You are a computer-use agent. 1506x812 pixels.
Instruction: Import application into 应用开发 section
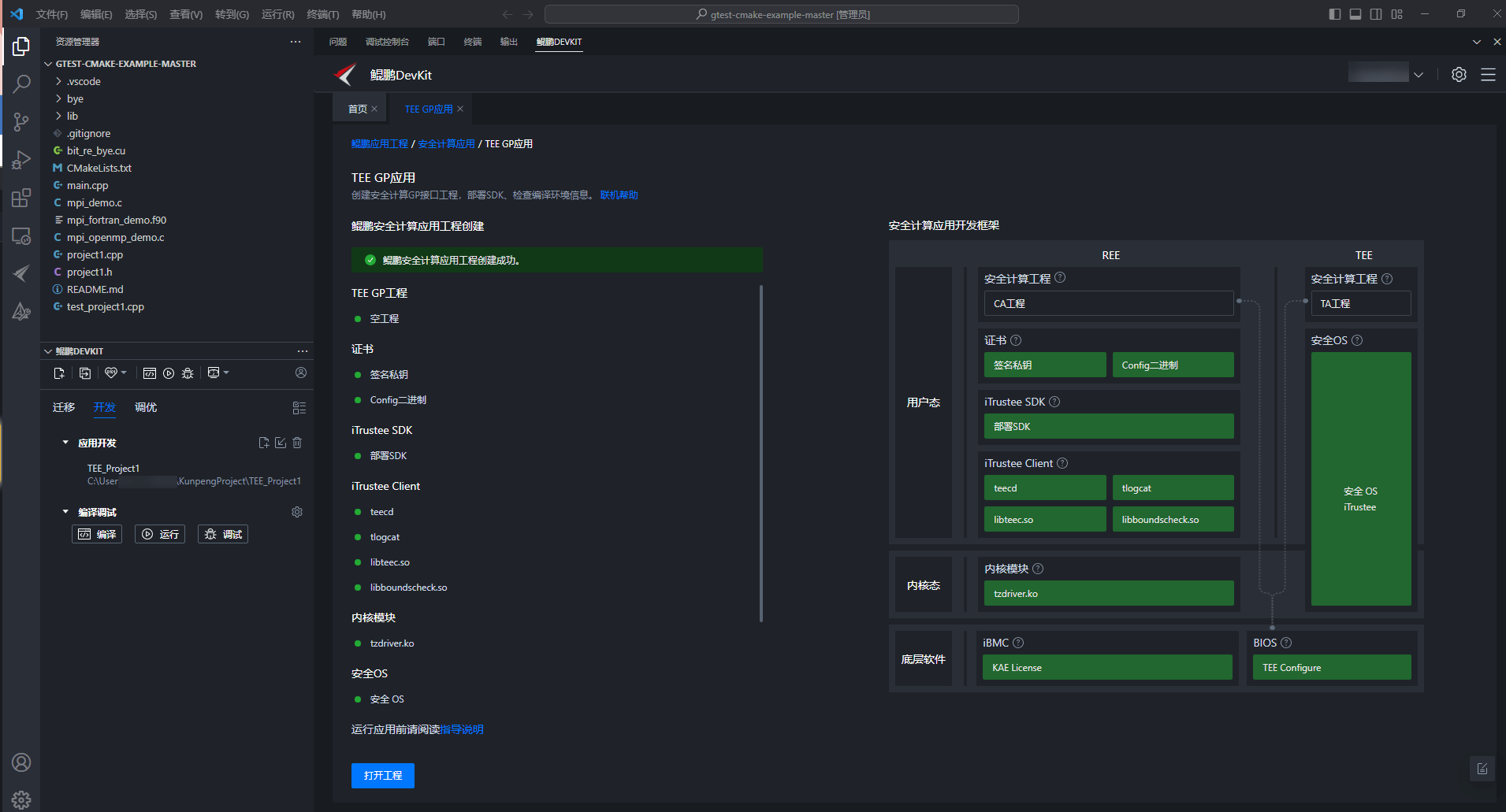point(281,443)
